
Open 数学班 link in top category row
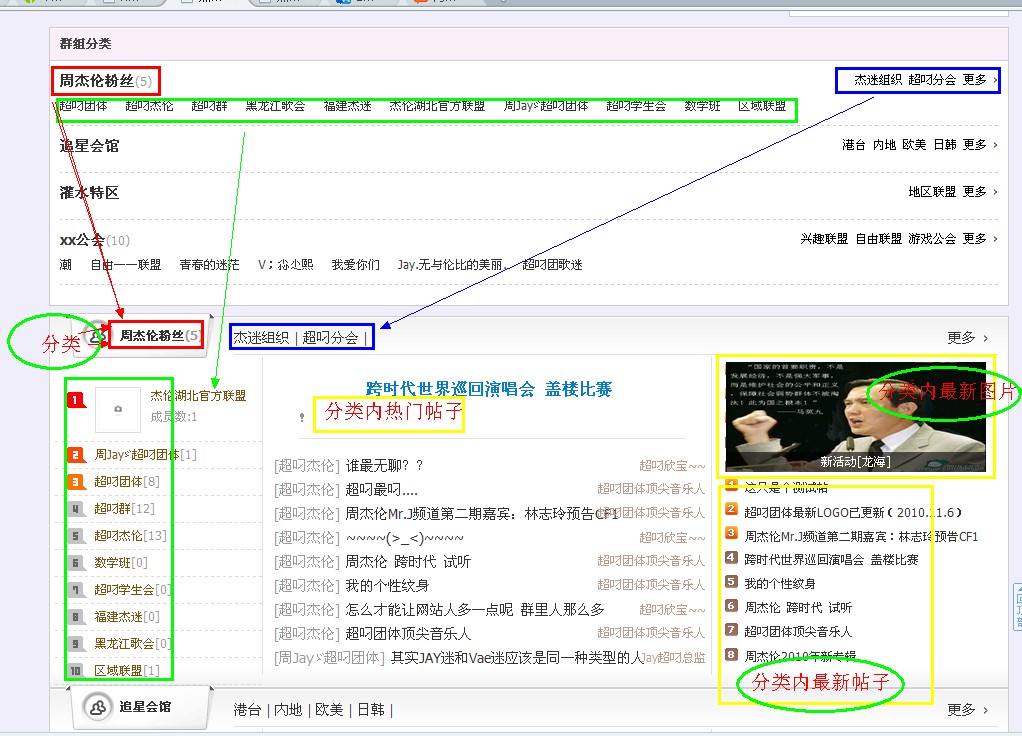tap(702, 106)
